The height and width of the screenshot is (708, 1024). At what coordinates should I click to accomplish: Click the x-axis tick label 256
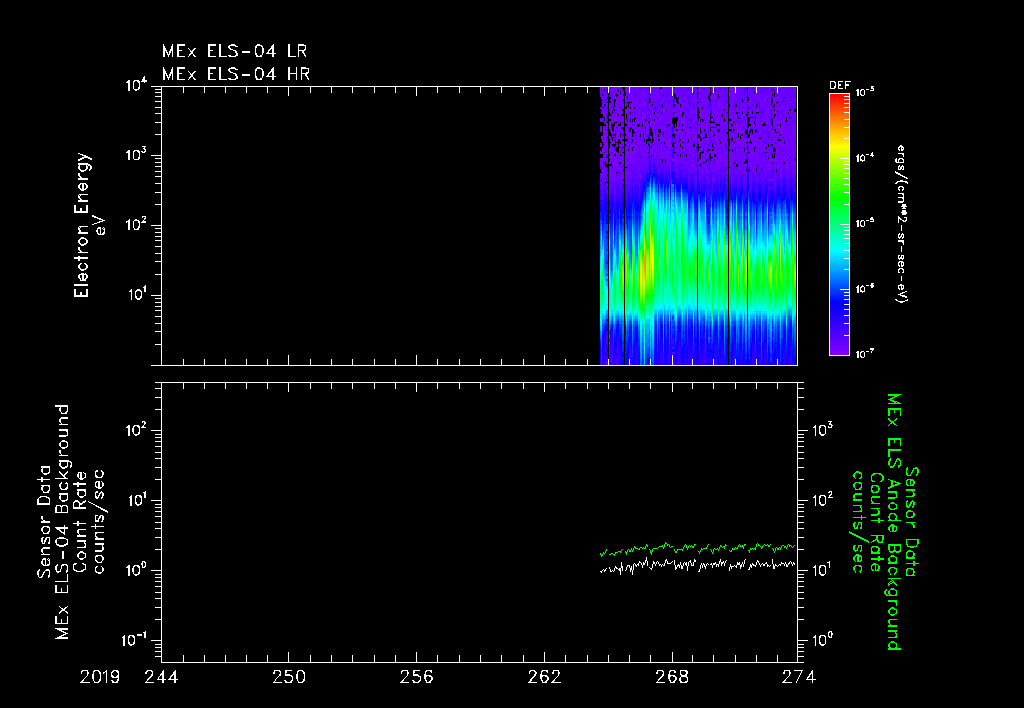tap(417, 677)
